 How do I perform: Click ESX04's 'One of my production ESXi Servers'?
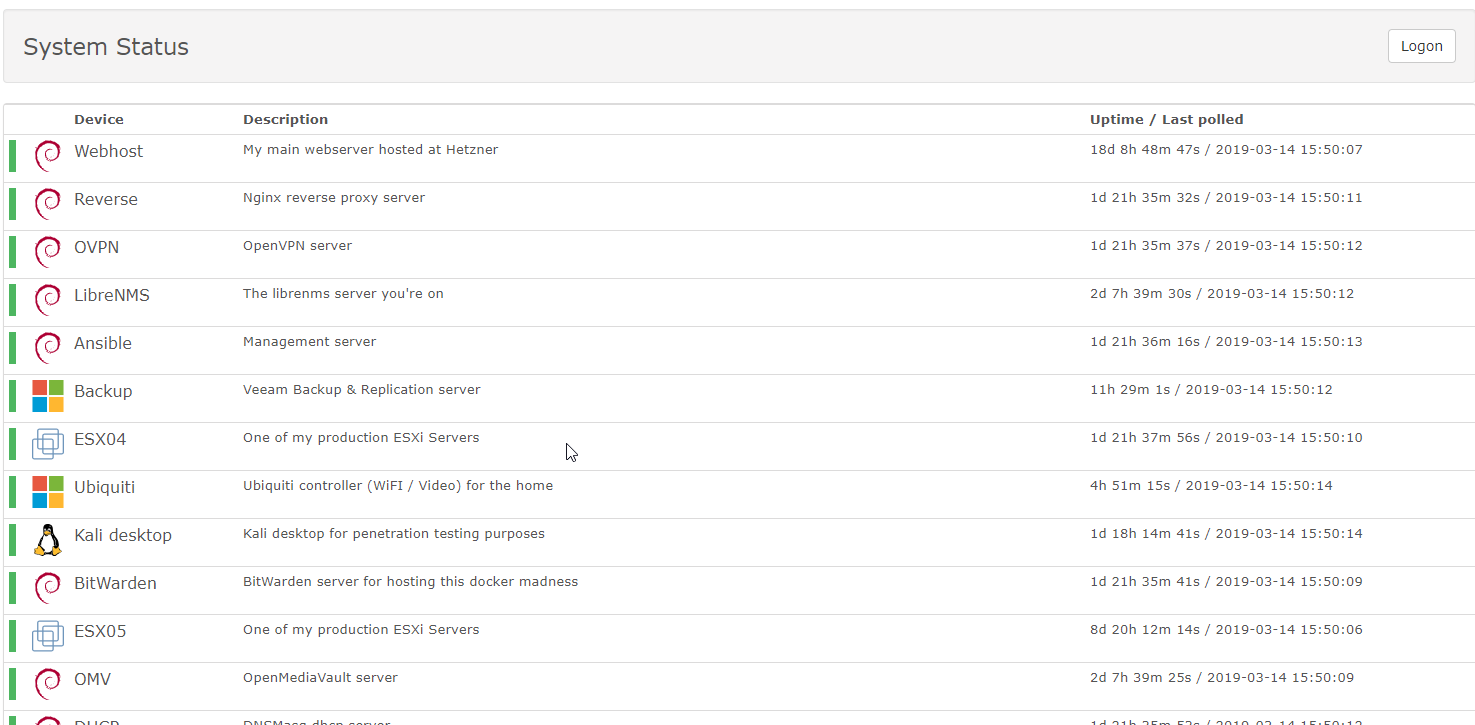coord(361,438)
